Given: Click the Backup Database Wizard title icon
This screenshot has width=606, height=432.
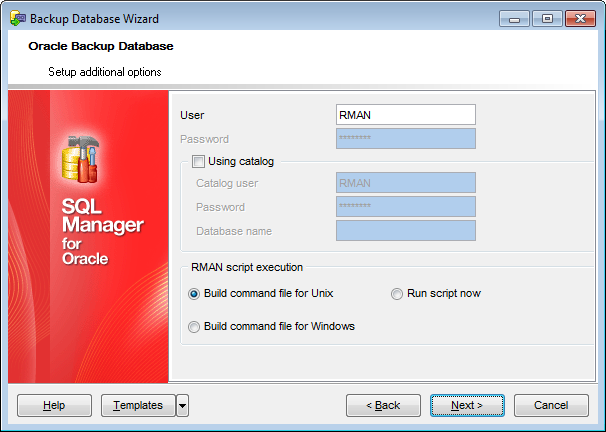Looking at the screenshot, I should 18,18.
